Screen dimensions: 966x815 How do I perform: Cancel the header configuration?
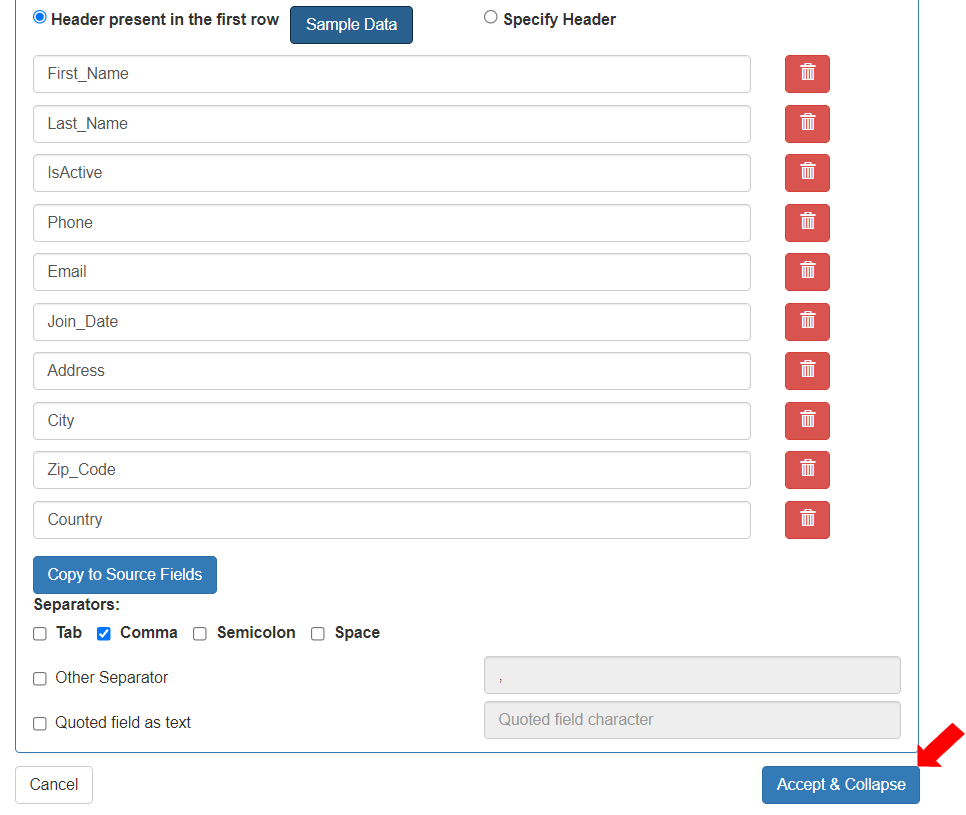(x=53, y=784)
